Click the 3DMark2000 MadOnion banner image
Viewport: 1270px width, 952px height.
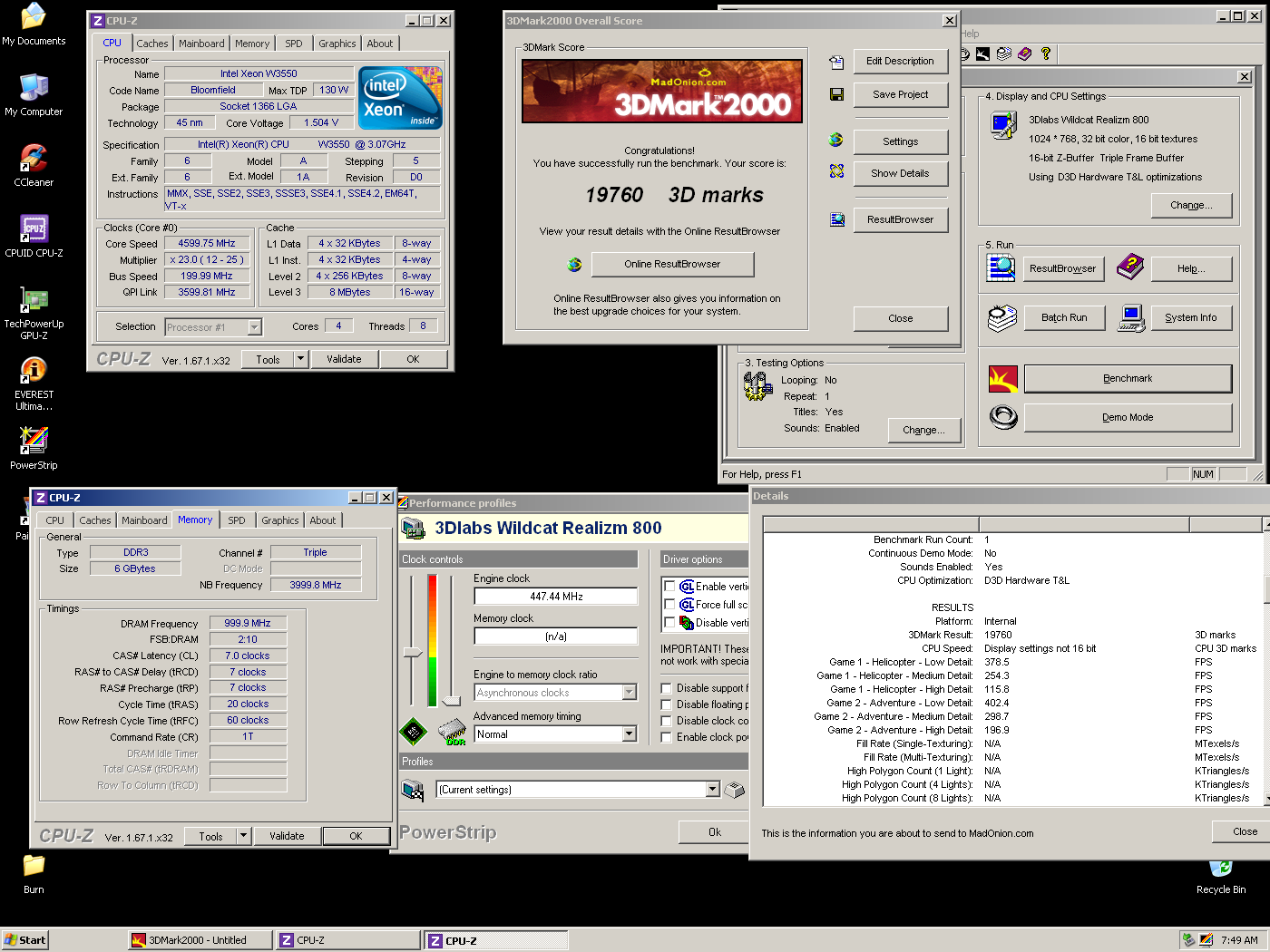pyautogui.click(x=662, y=91)
